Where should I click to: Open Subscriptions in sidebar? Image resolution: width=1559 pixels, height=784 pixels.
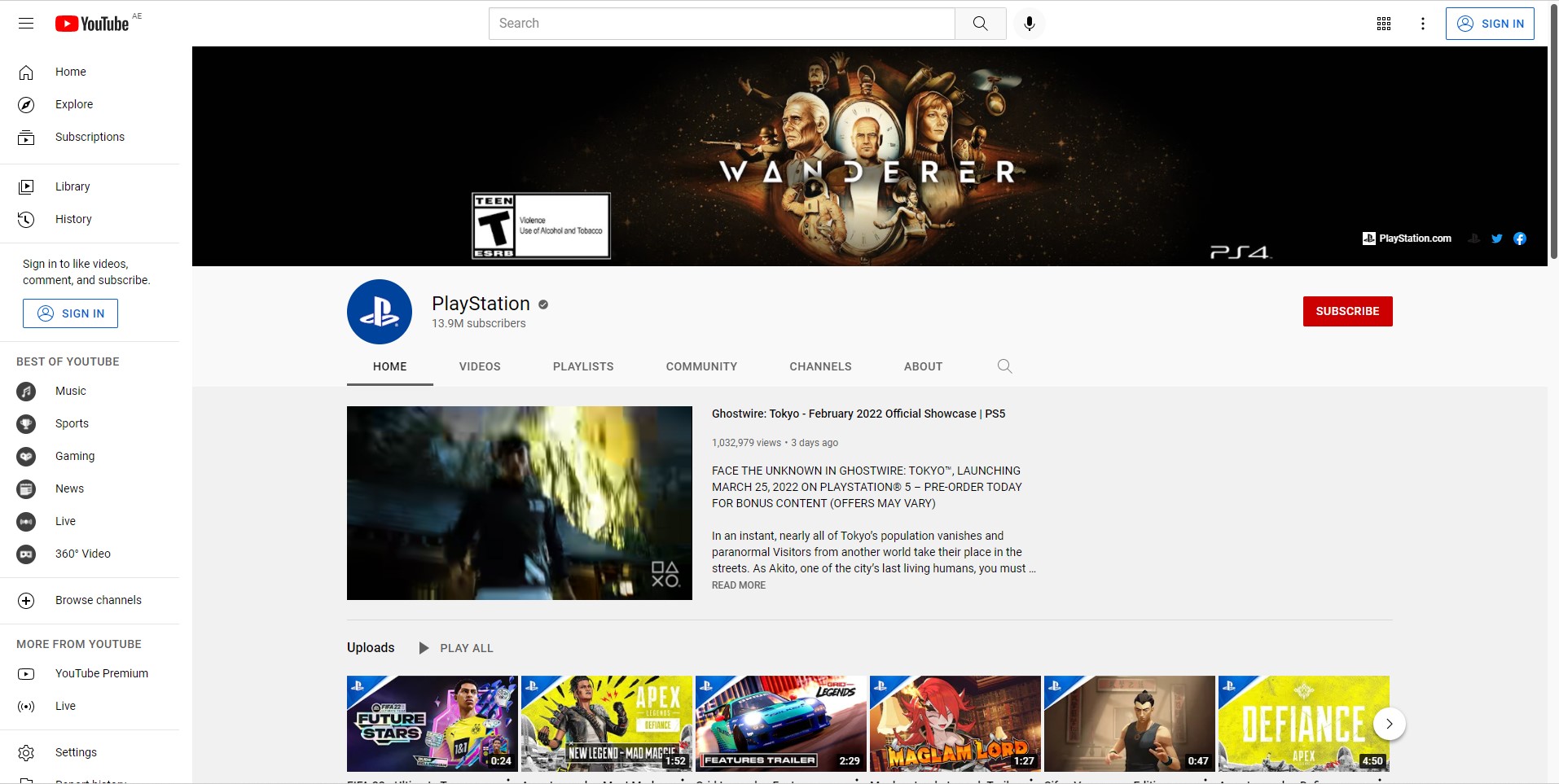coord(90,138)
